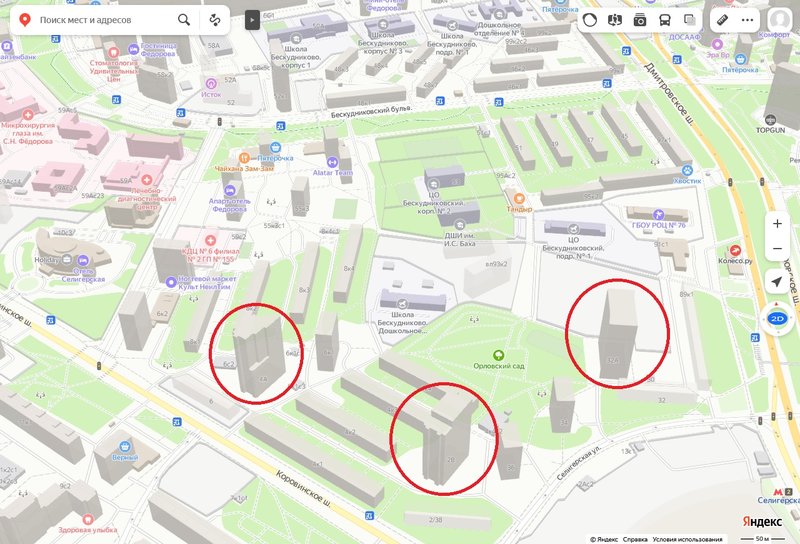Click the search magnifier icon
The width and height of the screenshot is (800, 544).
(x=184, y=20)
